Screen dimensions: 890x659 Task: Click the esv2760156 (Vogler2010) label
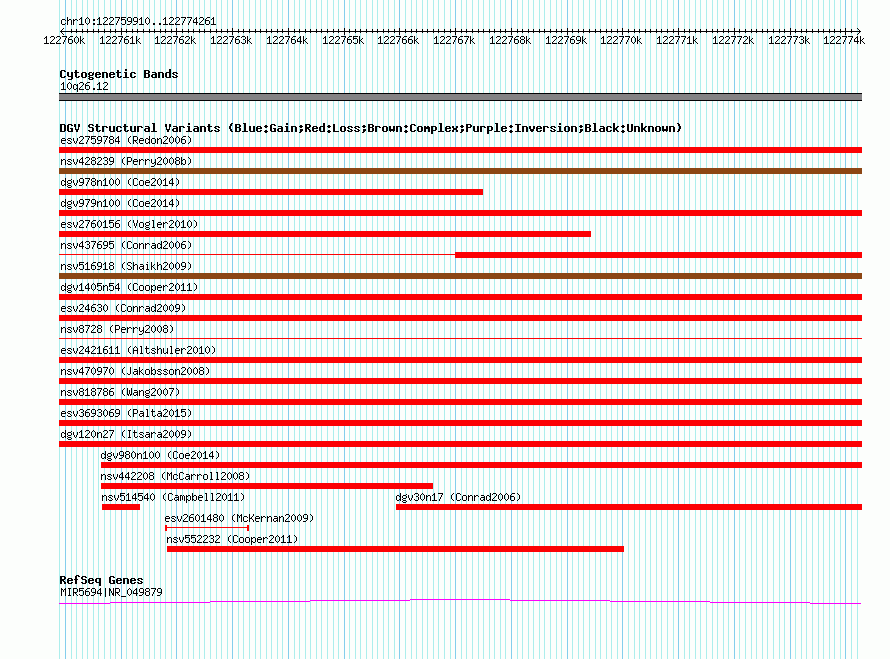pyautogui.click(x=129, y=224)
